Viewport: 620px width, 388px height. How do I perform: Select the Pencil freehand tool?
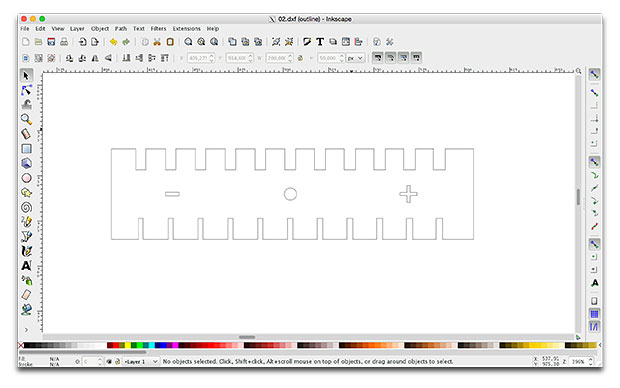point(26,222)
